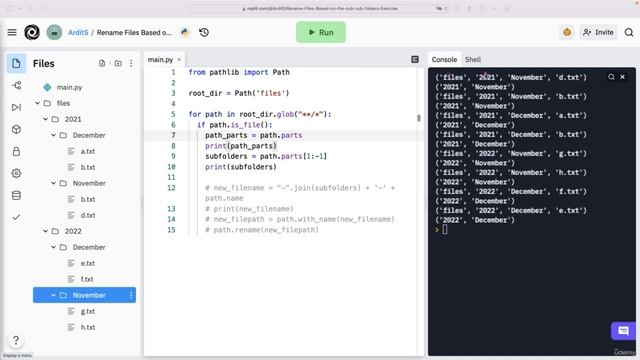
Task: Click the print(subfolders) line
Action: click(241, 167)
